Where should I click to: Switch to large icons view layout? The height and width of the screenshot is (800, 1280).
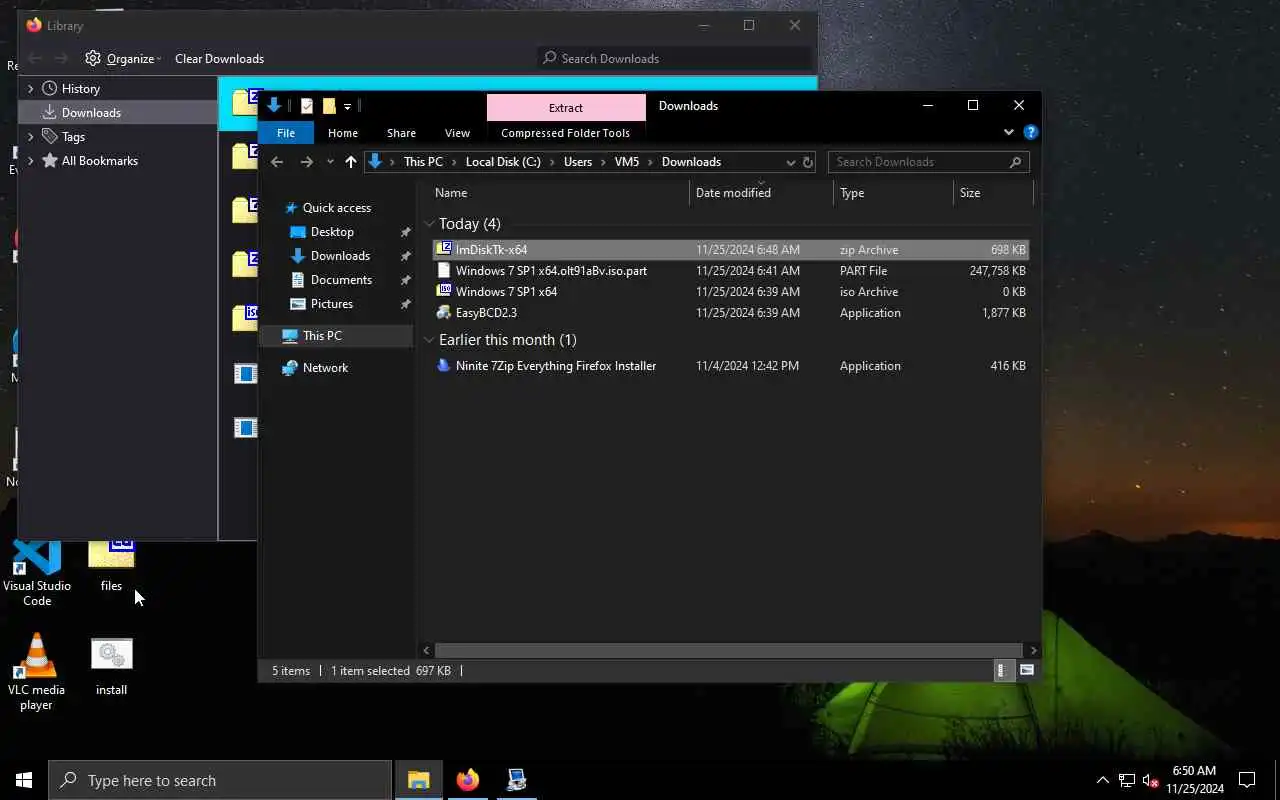[x=1027, y=670]
